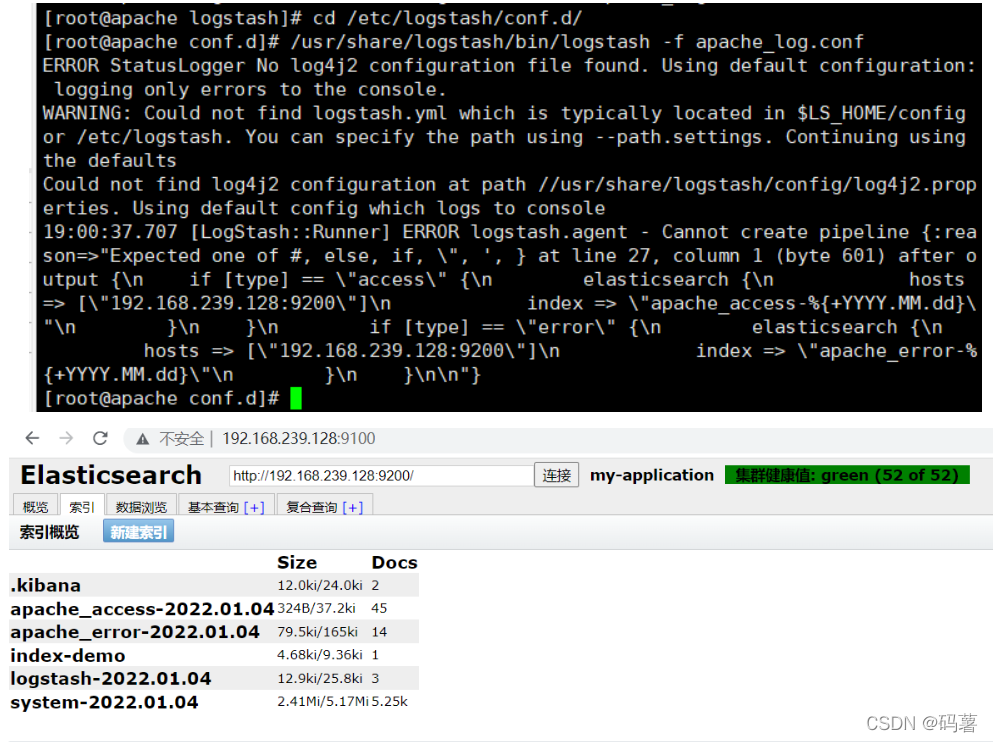Viewport: 993px width, 742px height.
Task: Click the Elasticsearch URL input field
Action: click(x=381, y=475)
